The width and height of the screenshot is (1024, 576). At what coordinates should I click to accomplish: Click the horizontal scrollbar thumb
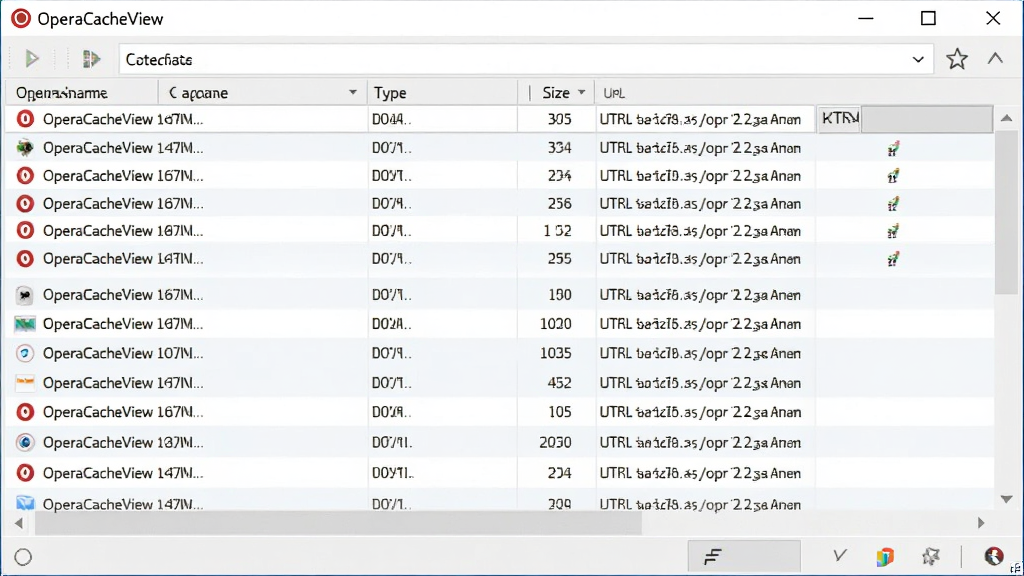pos(338,522)
